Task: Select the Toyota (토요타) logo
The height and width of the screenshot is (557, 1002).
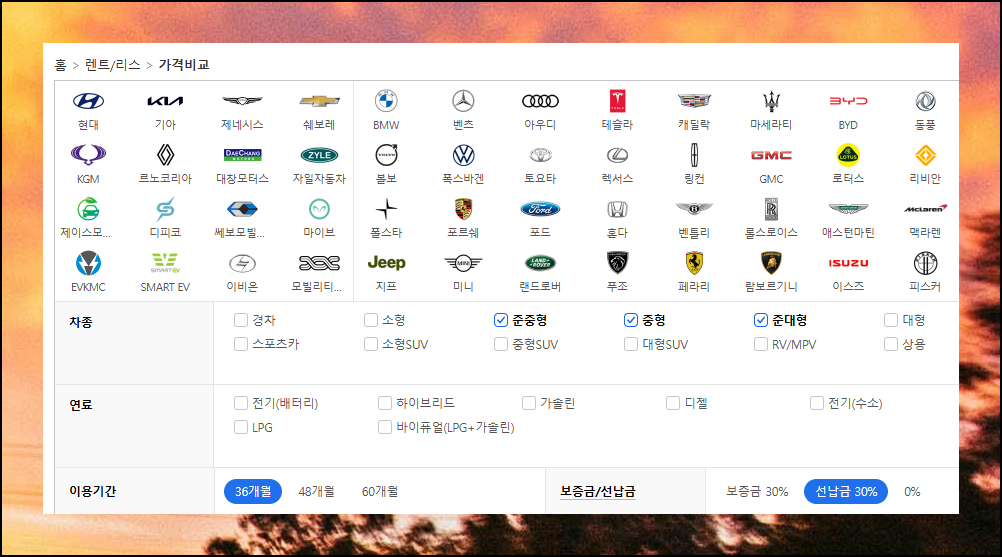Action: [540, 155]
